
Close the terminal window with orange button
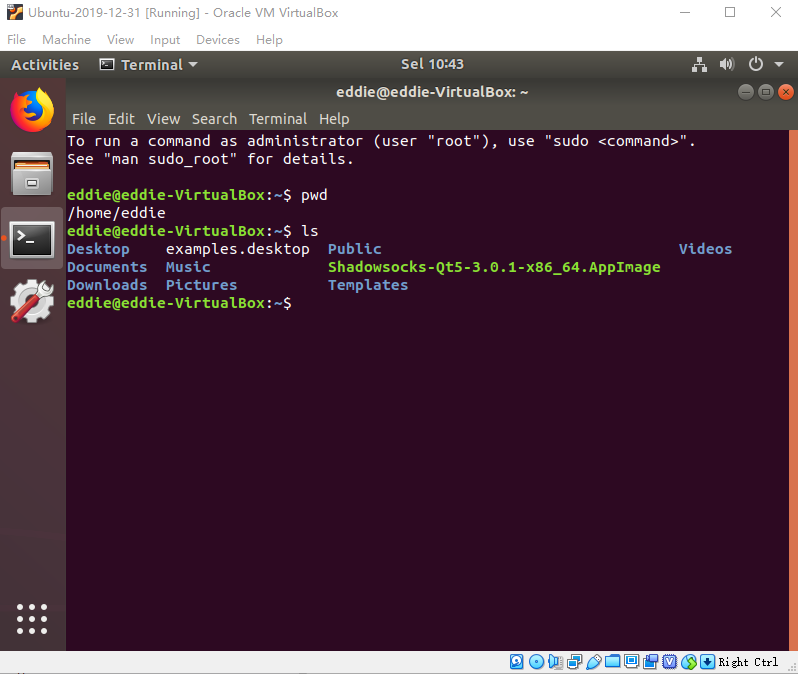coord(786,92)
